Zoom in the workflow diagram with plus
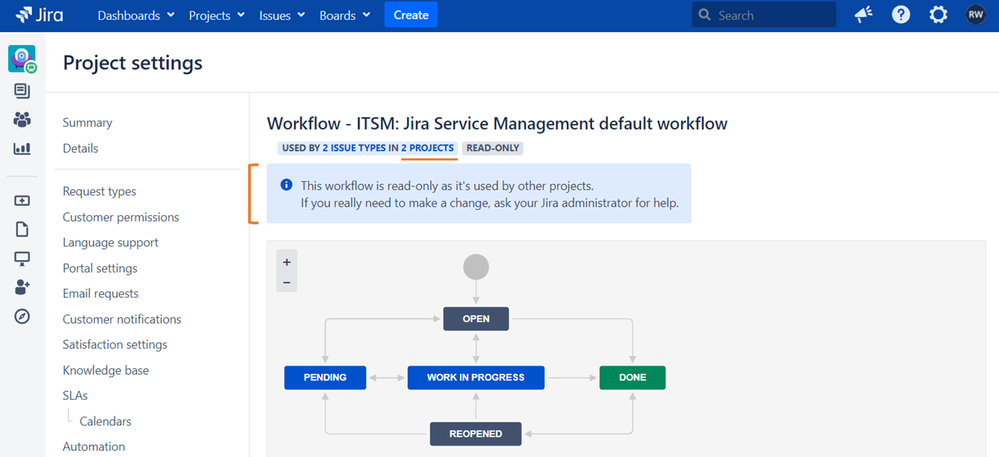999x457 pixels. coord(287,262)
